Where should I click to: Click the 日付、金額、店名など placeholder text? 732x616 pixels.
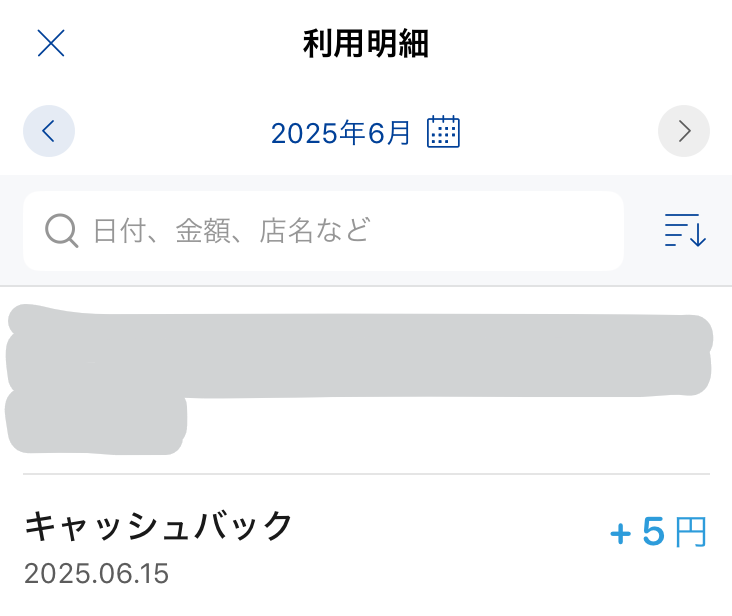(x=232, y=231)
